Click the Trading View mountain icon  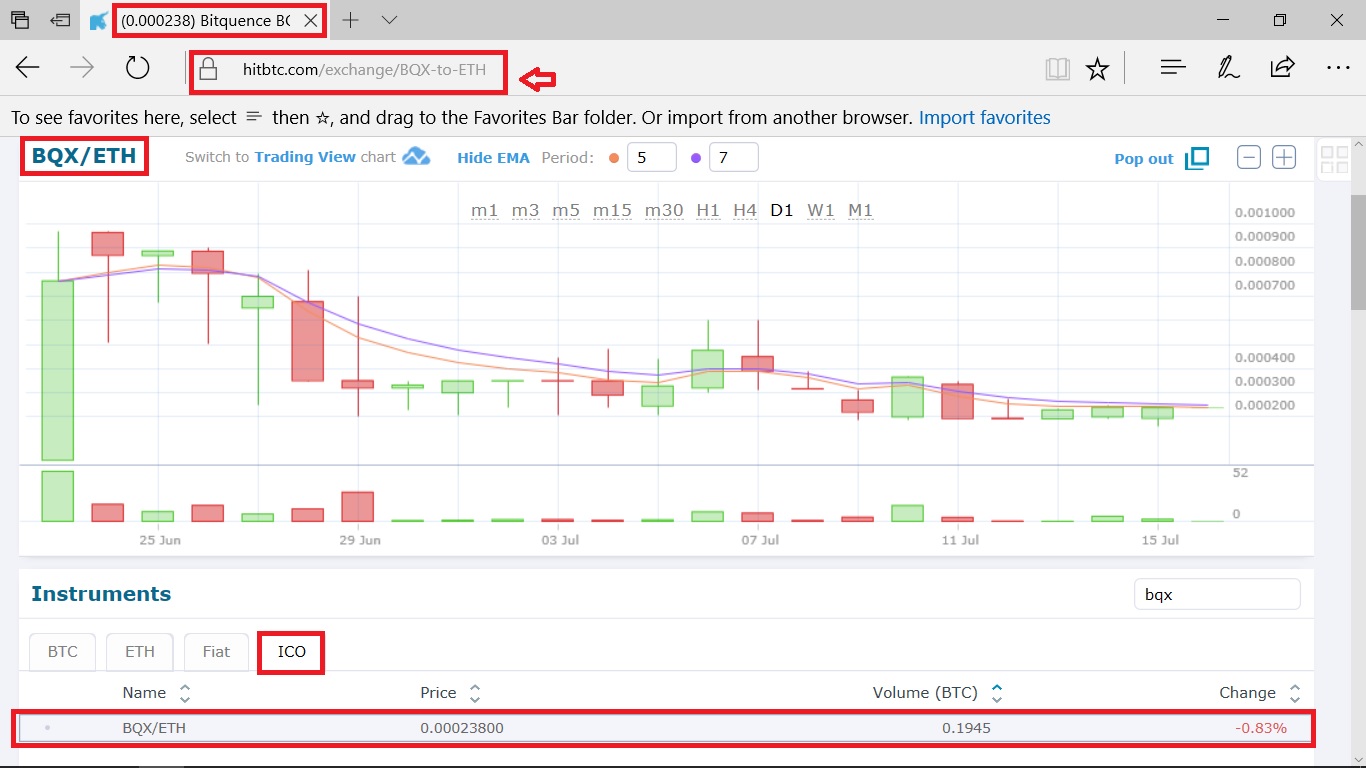tap(416, 157)
